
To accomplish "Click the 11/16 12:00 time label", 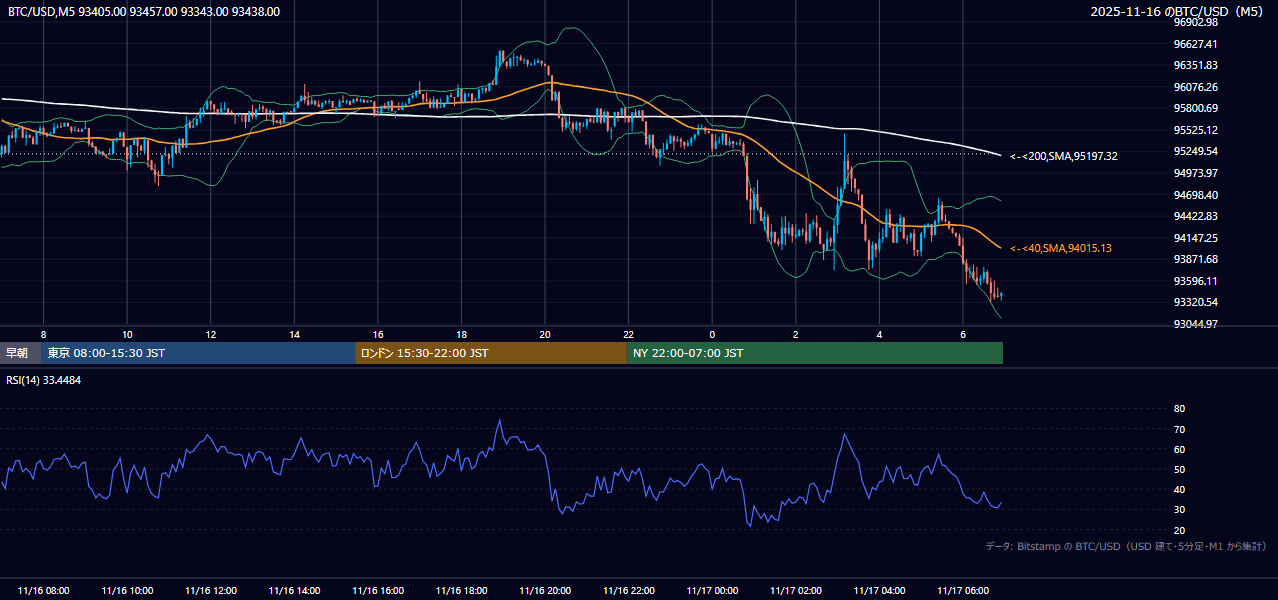I will point(211,591).
